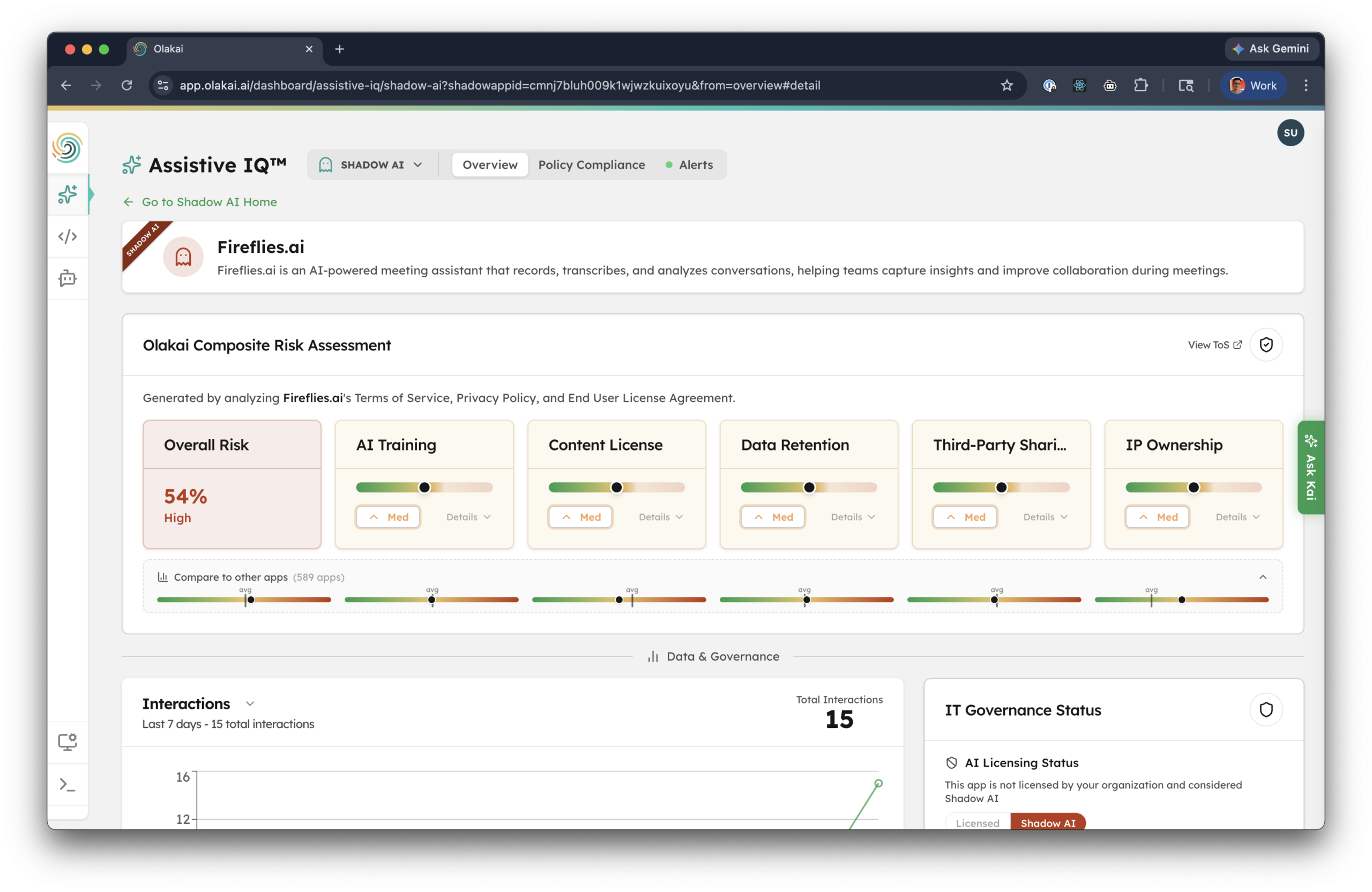Viewport: 1372px width, 892px height.
Task: Open the View ToS external link
Action: pos(1214,344)
